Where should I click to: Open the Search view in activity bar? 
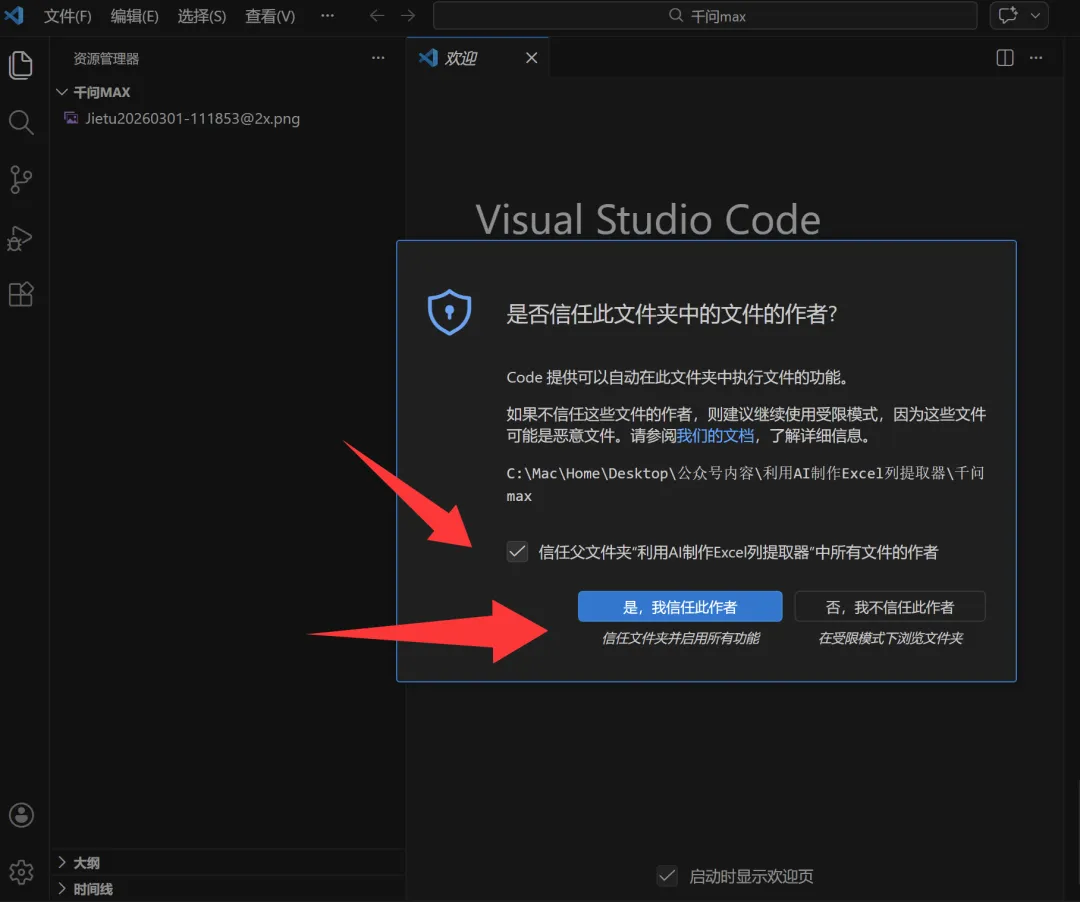pos(21,123)
